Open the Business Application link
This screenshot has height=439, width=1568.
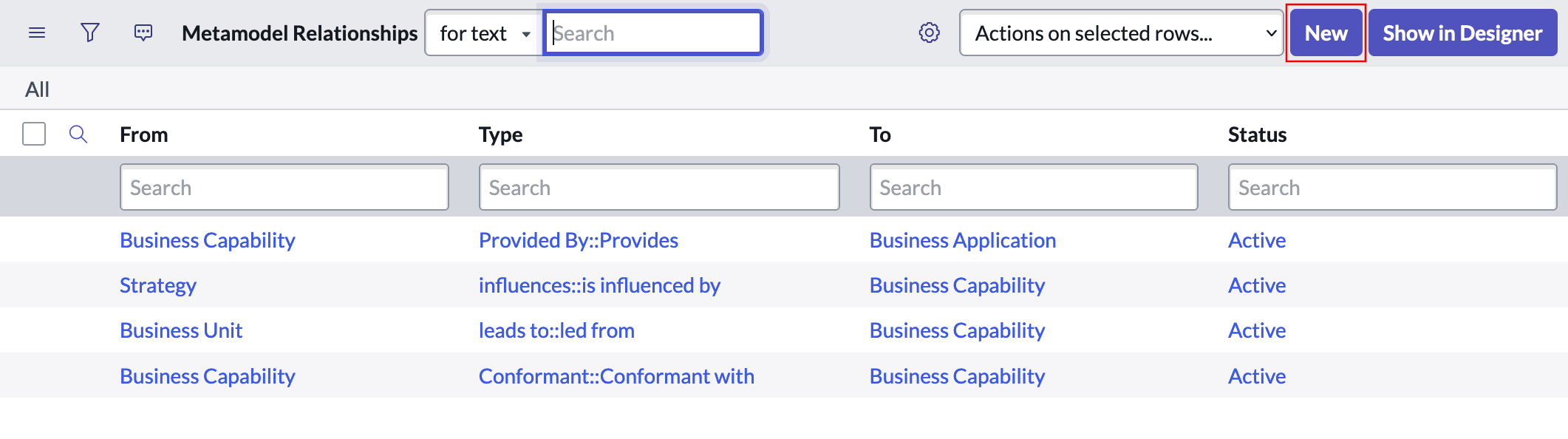click(x=962, y=241)
